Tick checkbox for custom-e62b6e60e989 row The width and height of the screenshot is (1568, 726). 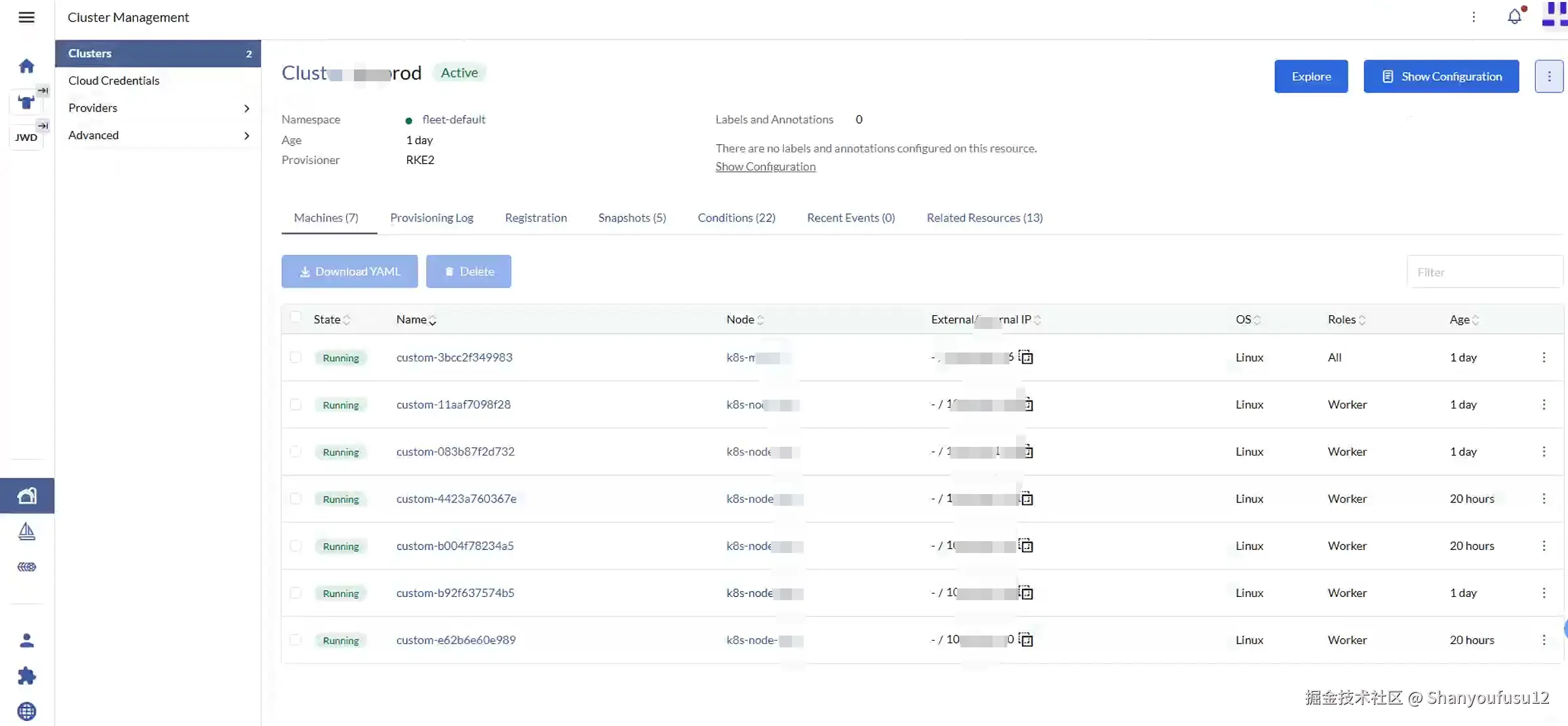[x=296, y=640]
